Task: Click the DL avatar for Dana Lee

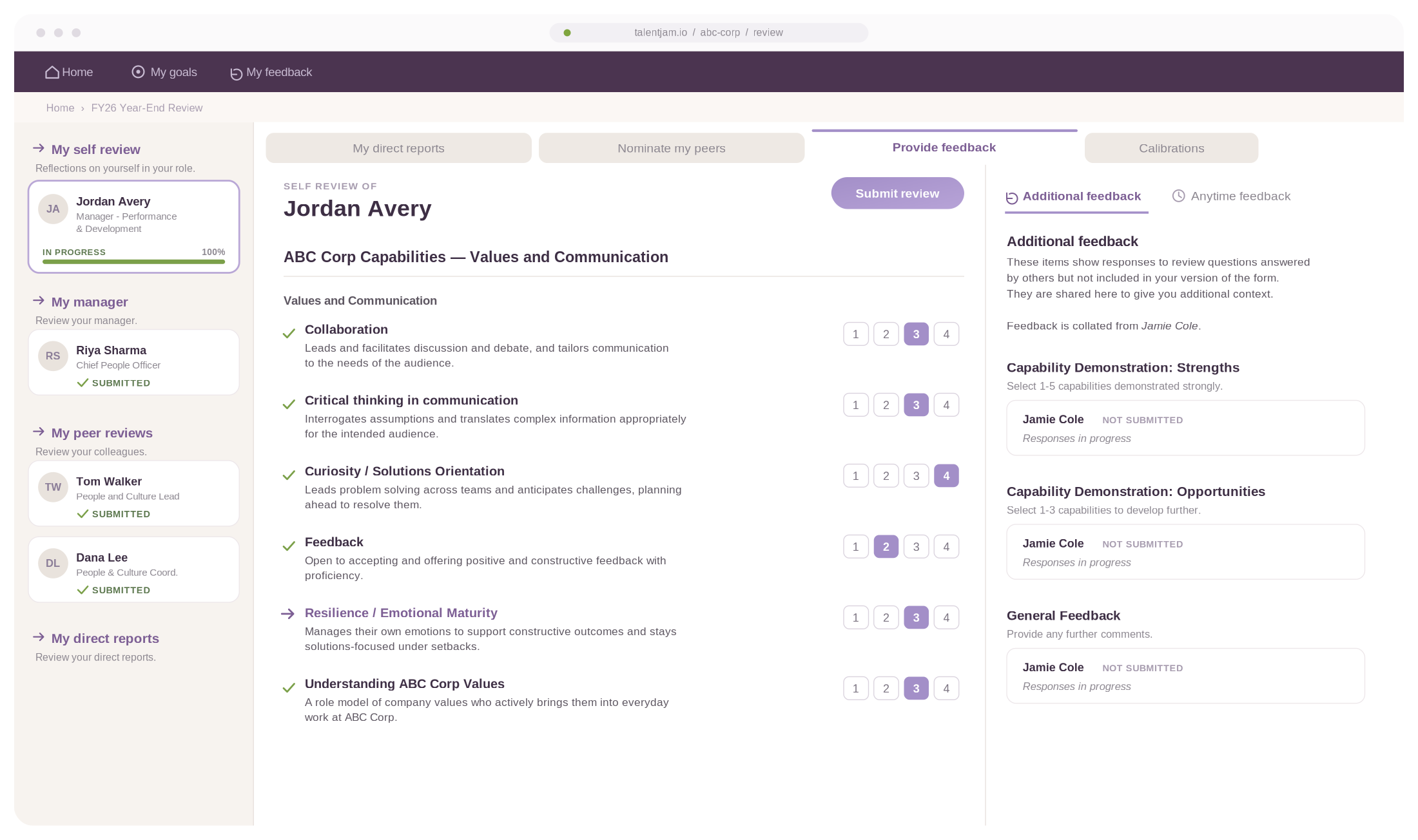Action: (53, 563)
